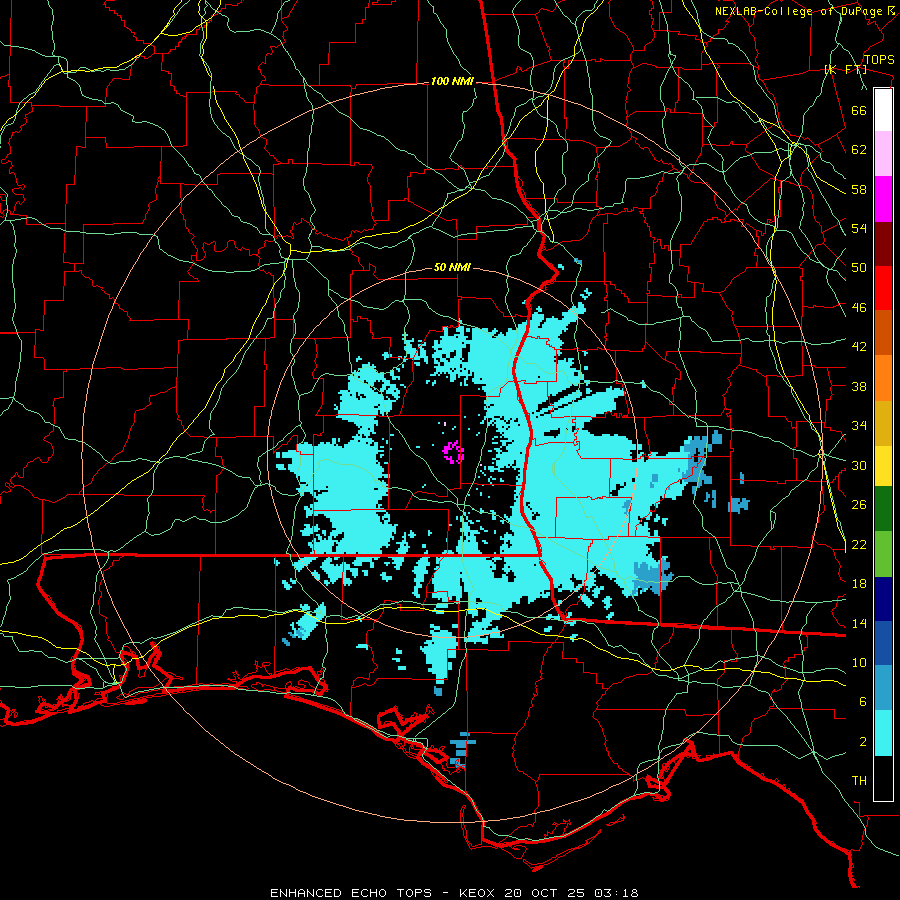Image resolution: width=900 pixels, height=900 pixels.
Task: Click the light green legend swatch
Action: point(883,554)
